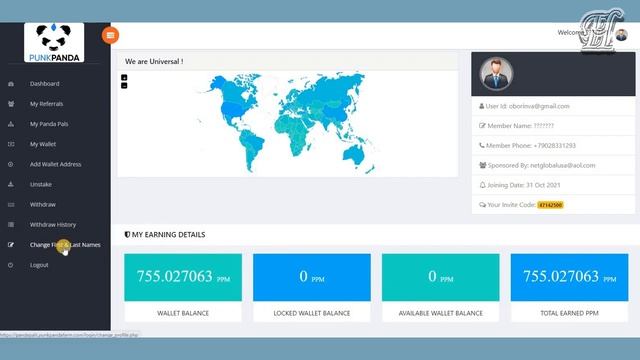View Withdraw History
Image resolution: width=640 pixels, height=360 pixels.
pos(53,224)
